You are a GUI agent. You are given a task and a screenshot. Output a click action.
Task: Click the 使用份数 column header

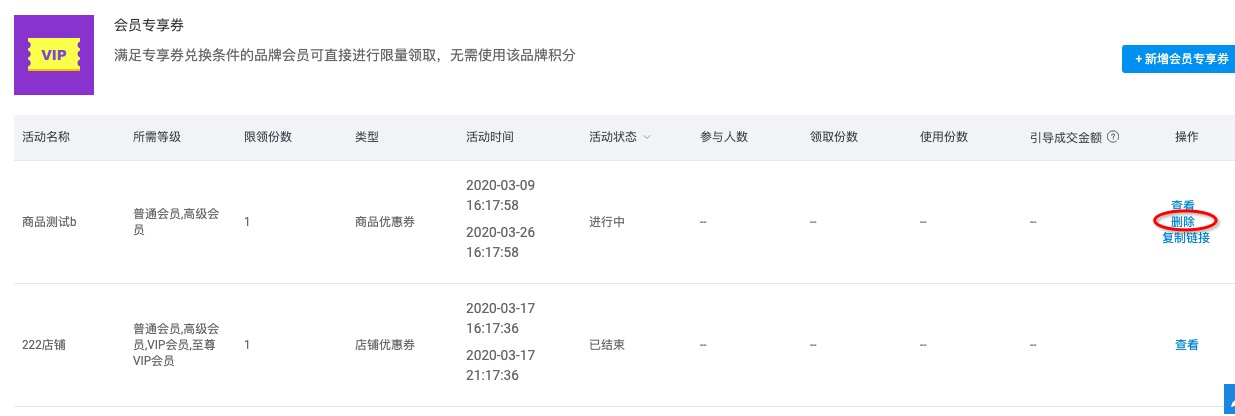pos(944,137)
